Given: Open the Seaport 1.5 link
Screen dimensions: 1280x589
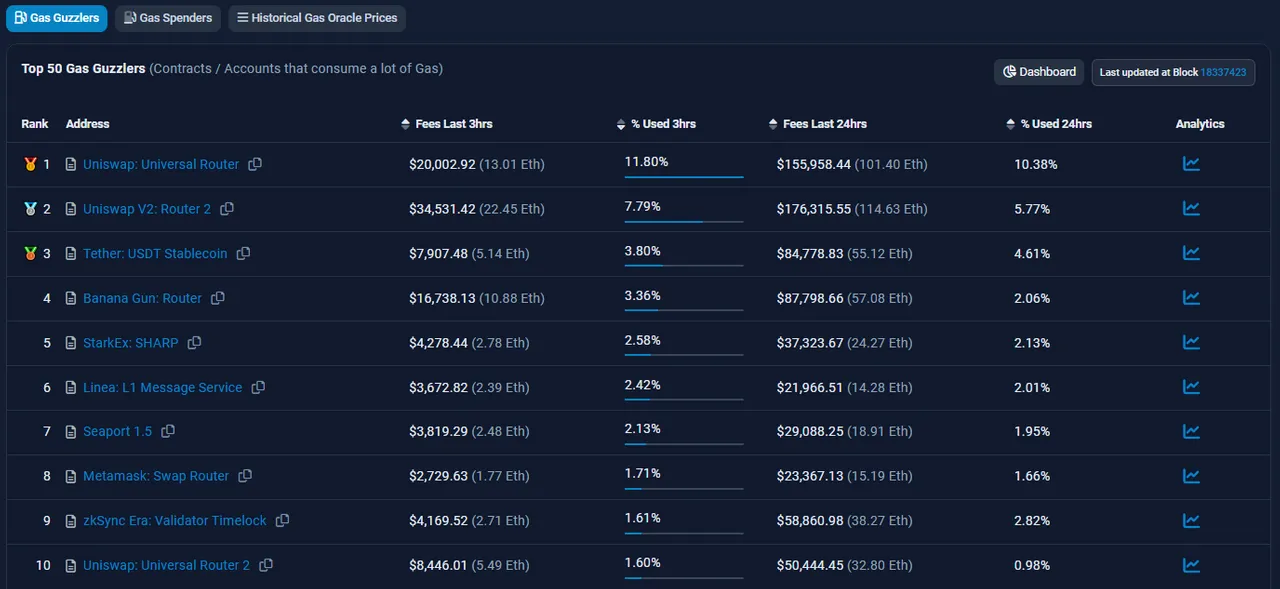Looking at the screenshot, I should click(x=118, y=431).
